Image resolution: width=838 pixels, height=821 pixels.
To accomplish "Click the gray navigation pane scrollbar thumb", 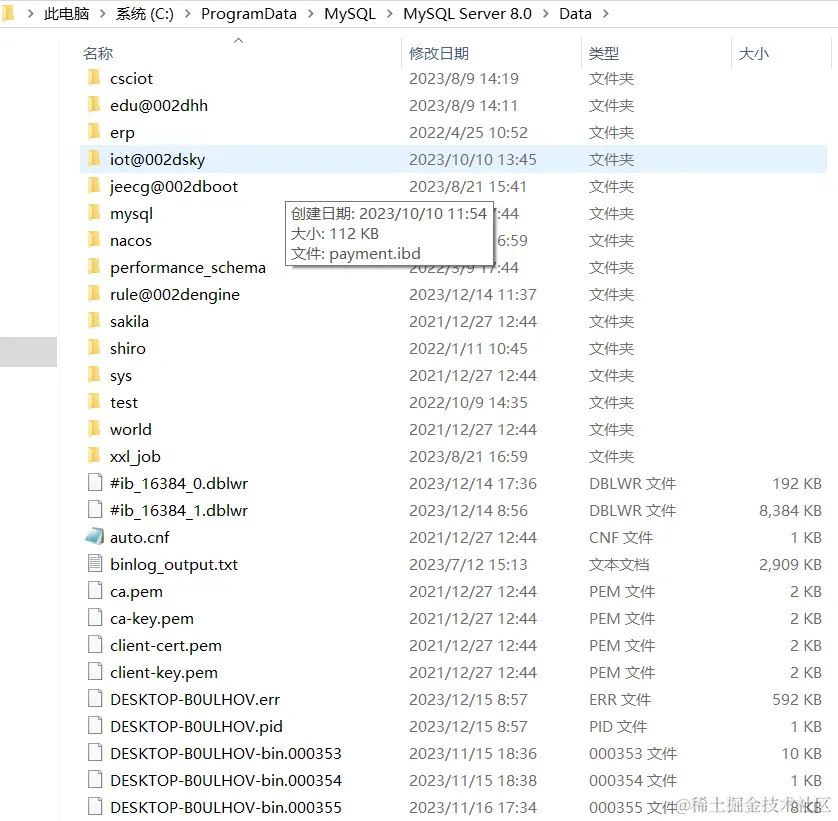I will click(28, 352).
